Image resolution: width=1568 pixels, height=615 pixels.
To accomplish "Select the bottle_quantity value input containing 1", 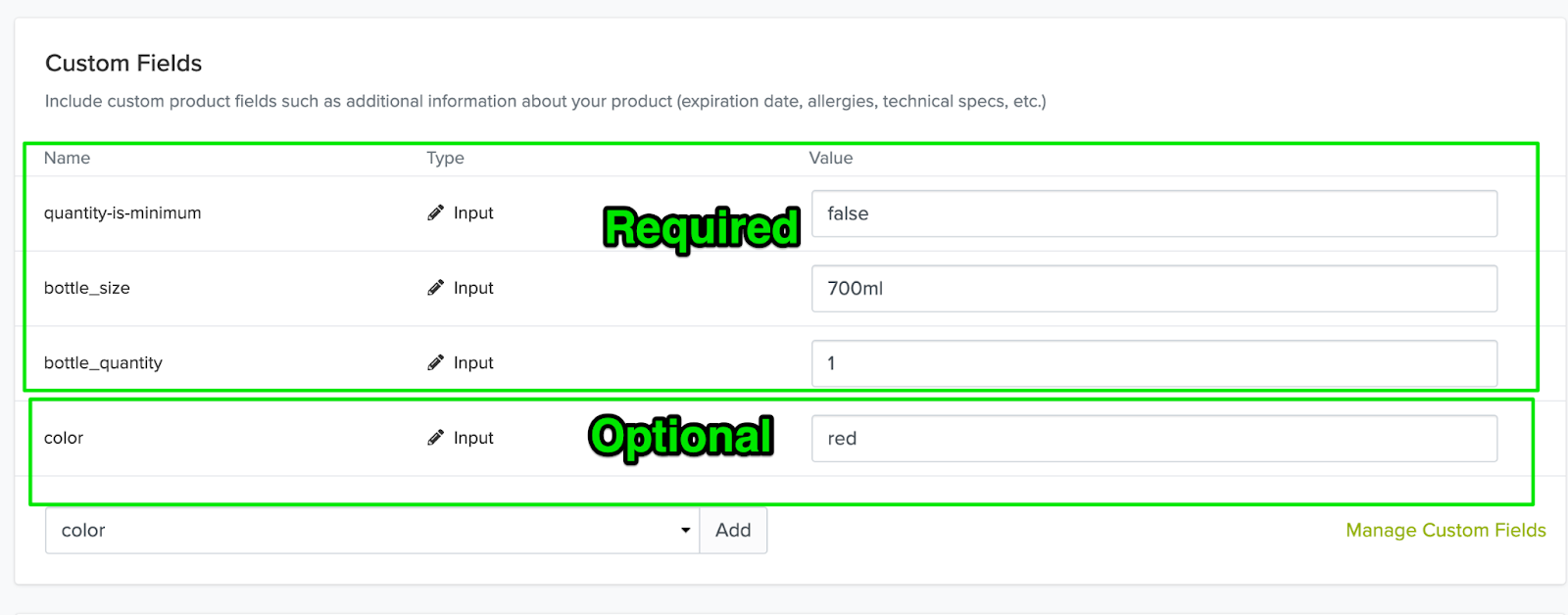I will coord(1154,363).
